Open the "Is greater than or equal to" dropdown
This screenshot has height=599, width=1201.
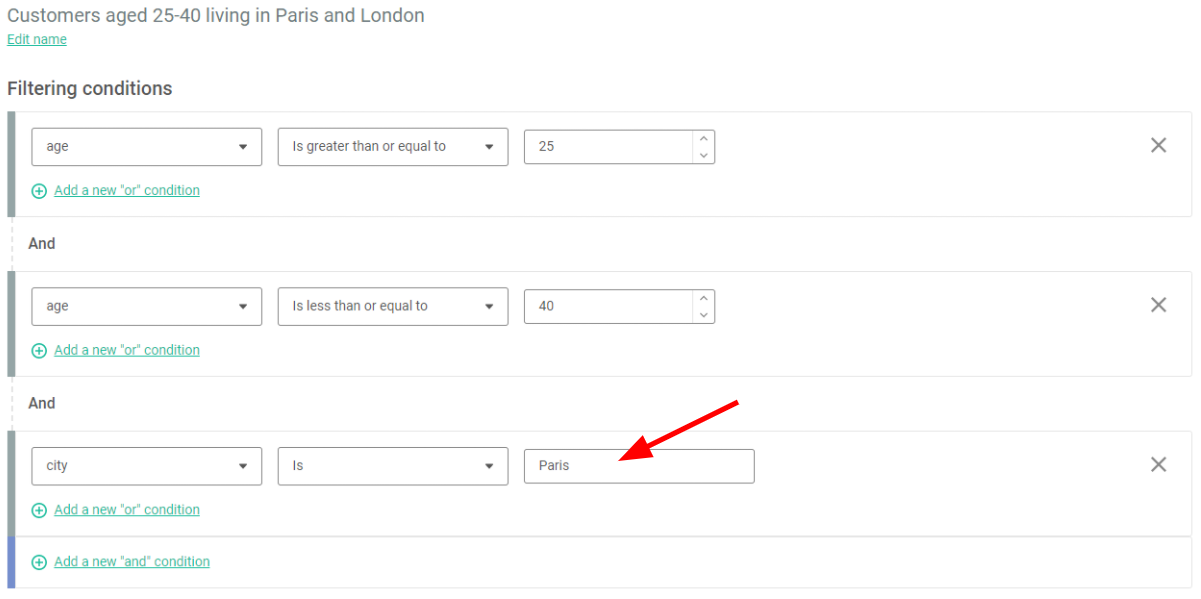pos(393,146)
